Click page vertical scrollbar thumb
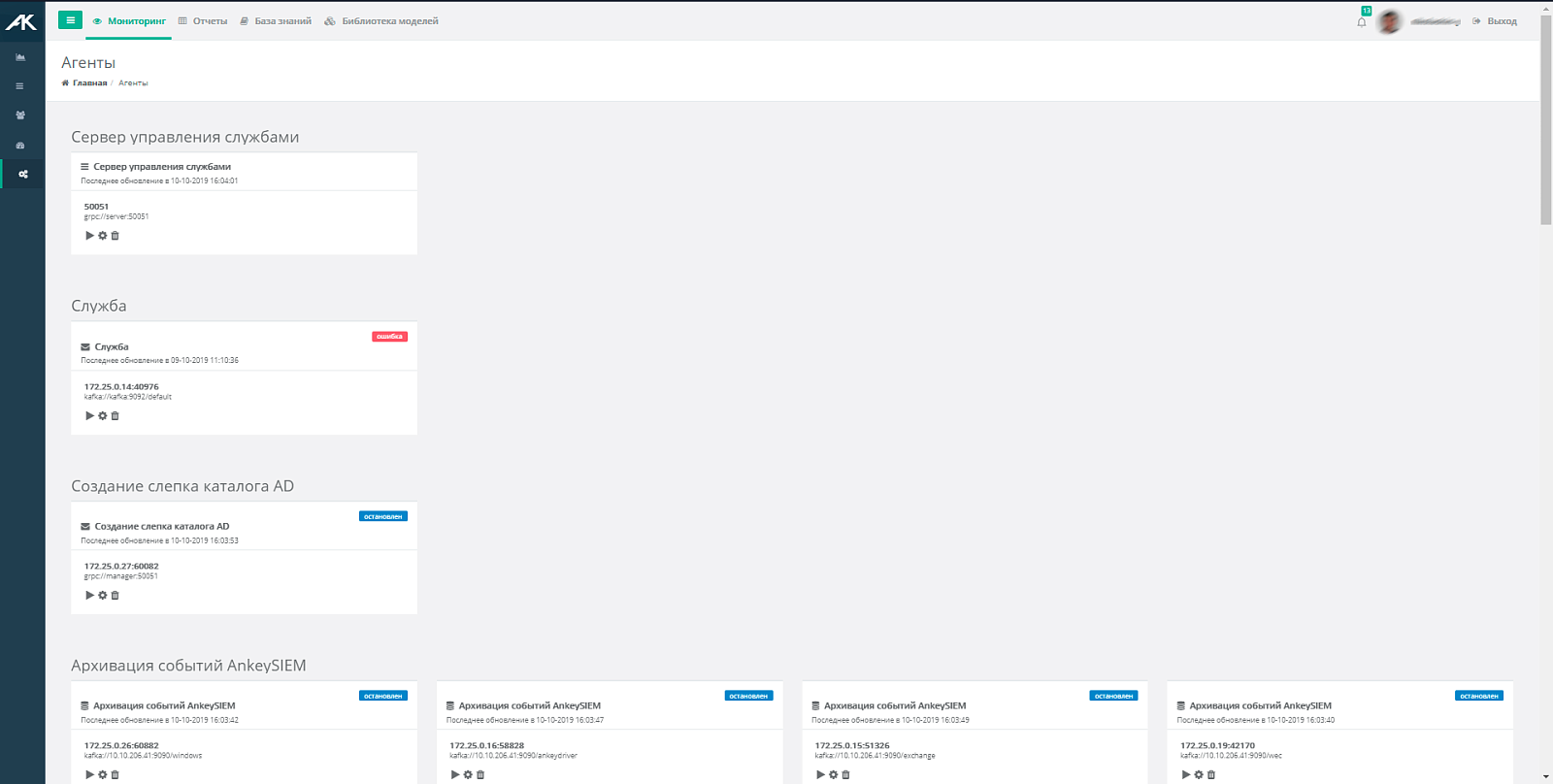The width and height of the screenshot is (1553, 784). 1546,120
